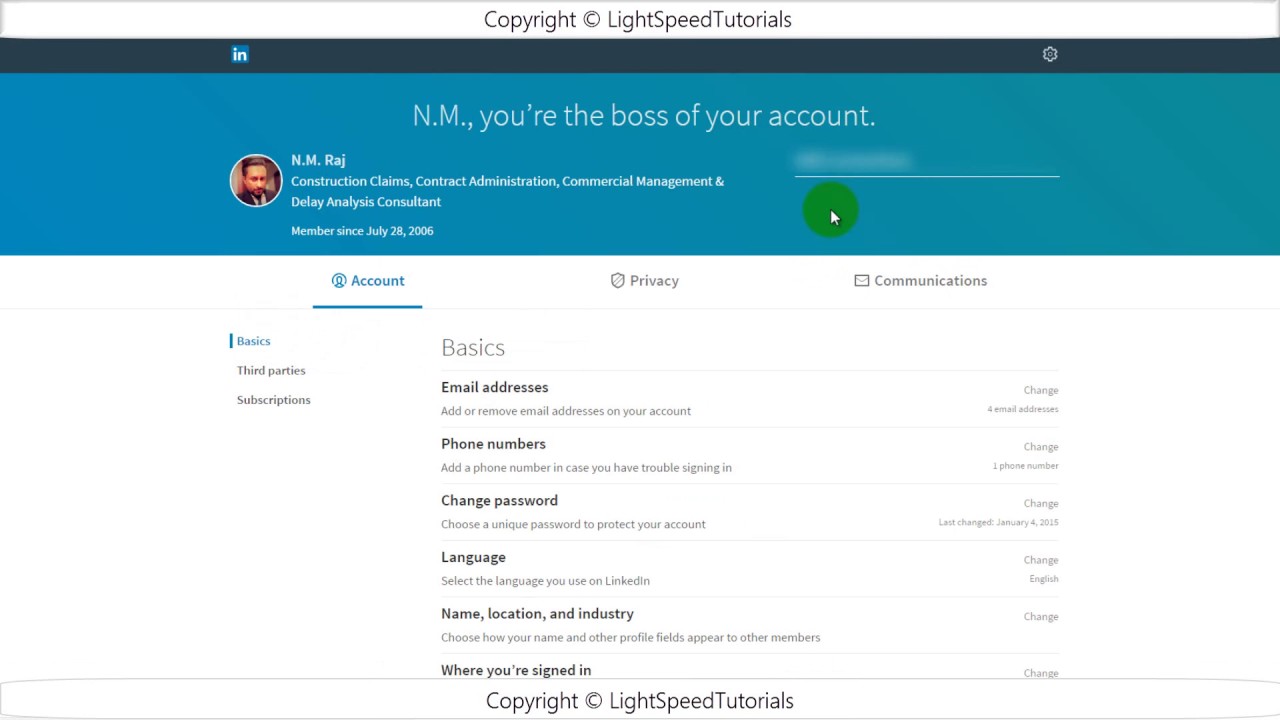Switch to the Privacy tab
This screenshot has height=720, width=1280.
tap(644, 281)
